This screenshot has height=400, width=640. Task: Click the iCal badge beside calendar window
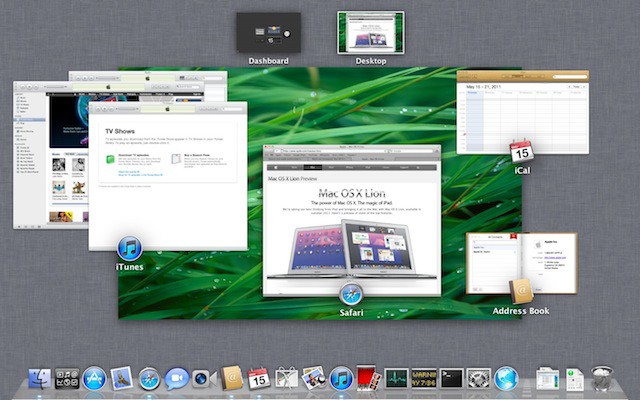(x=520, y=152)
